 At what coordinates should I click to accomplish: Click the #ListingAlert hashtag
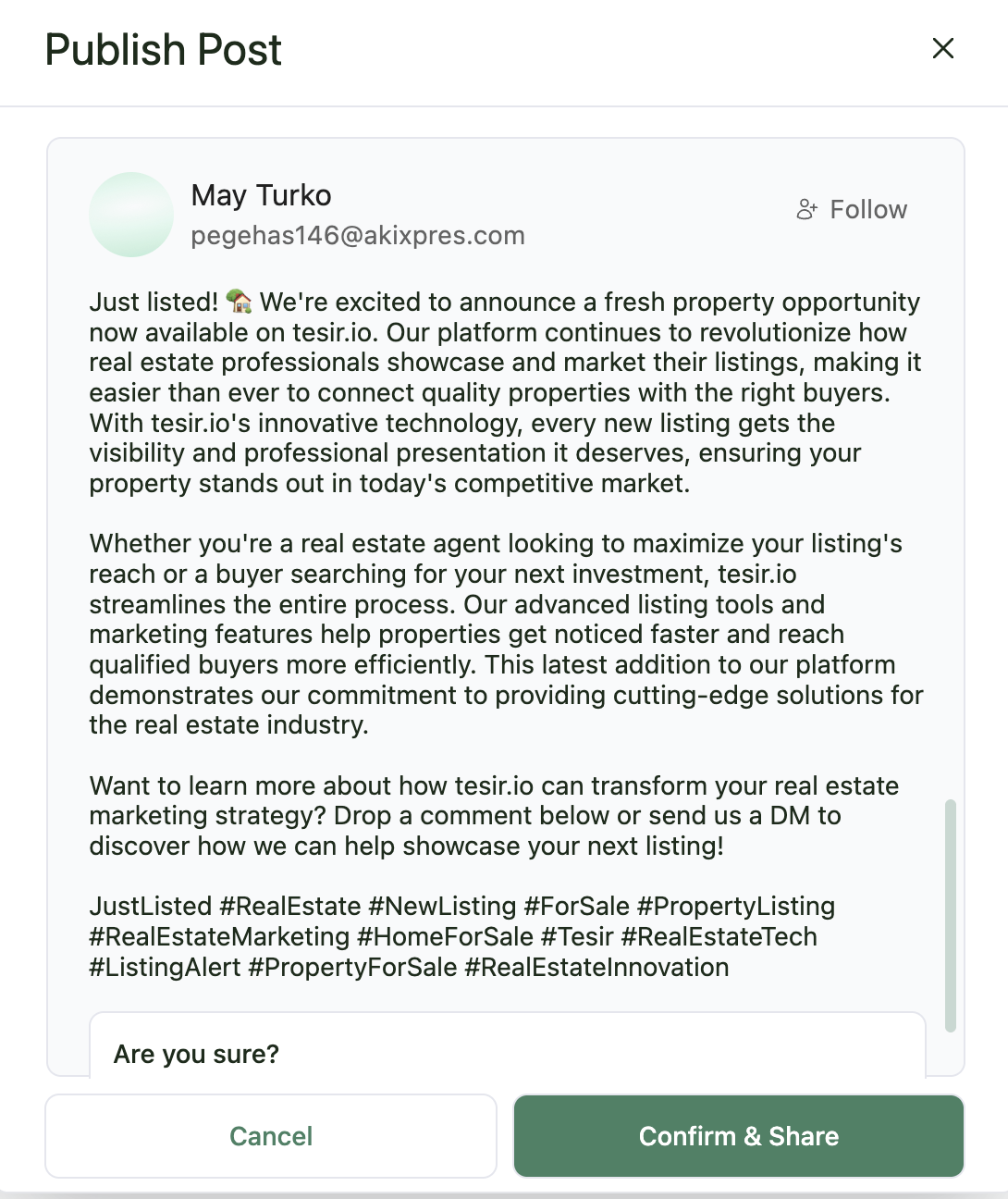165,968
